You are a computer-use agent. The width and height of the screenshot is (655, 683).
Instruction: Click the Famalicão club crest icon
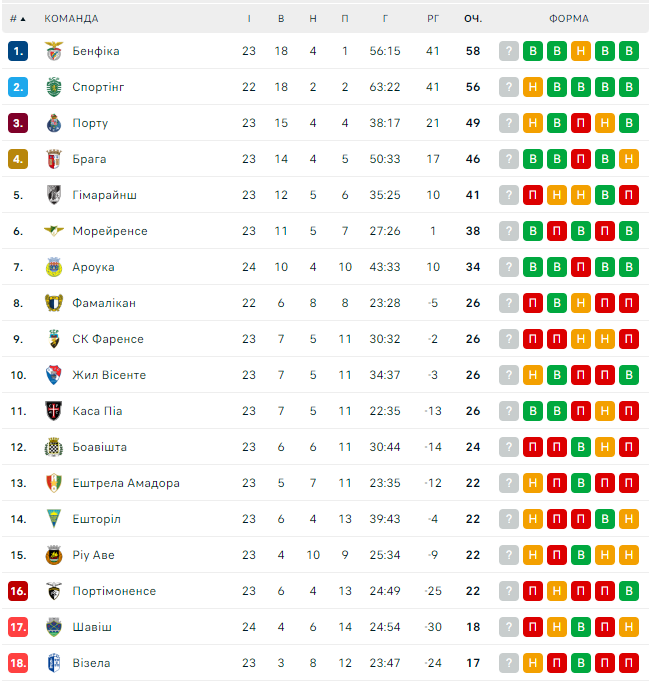pos(54,303)
